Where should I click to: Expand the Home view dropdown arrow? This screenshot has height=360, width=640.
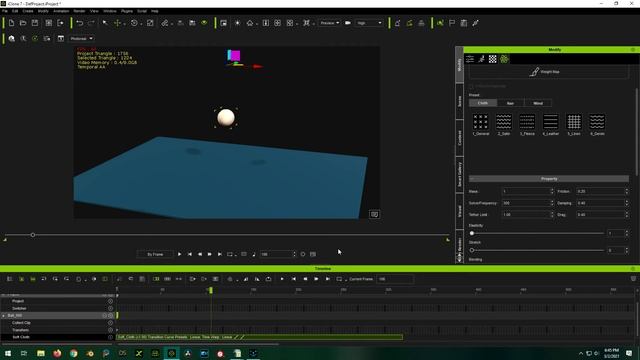[x=256, y=24]
